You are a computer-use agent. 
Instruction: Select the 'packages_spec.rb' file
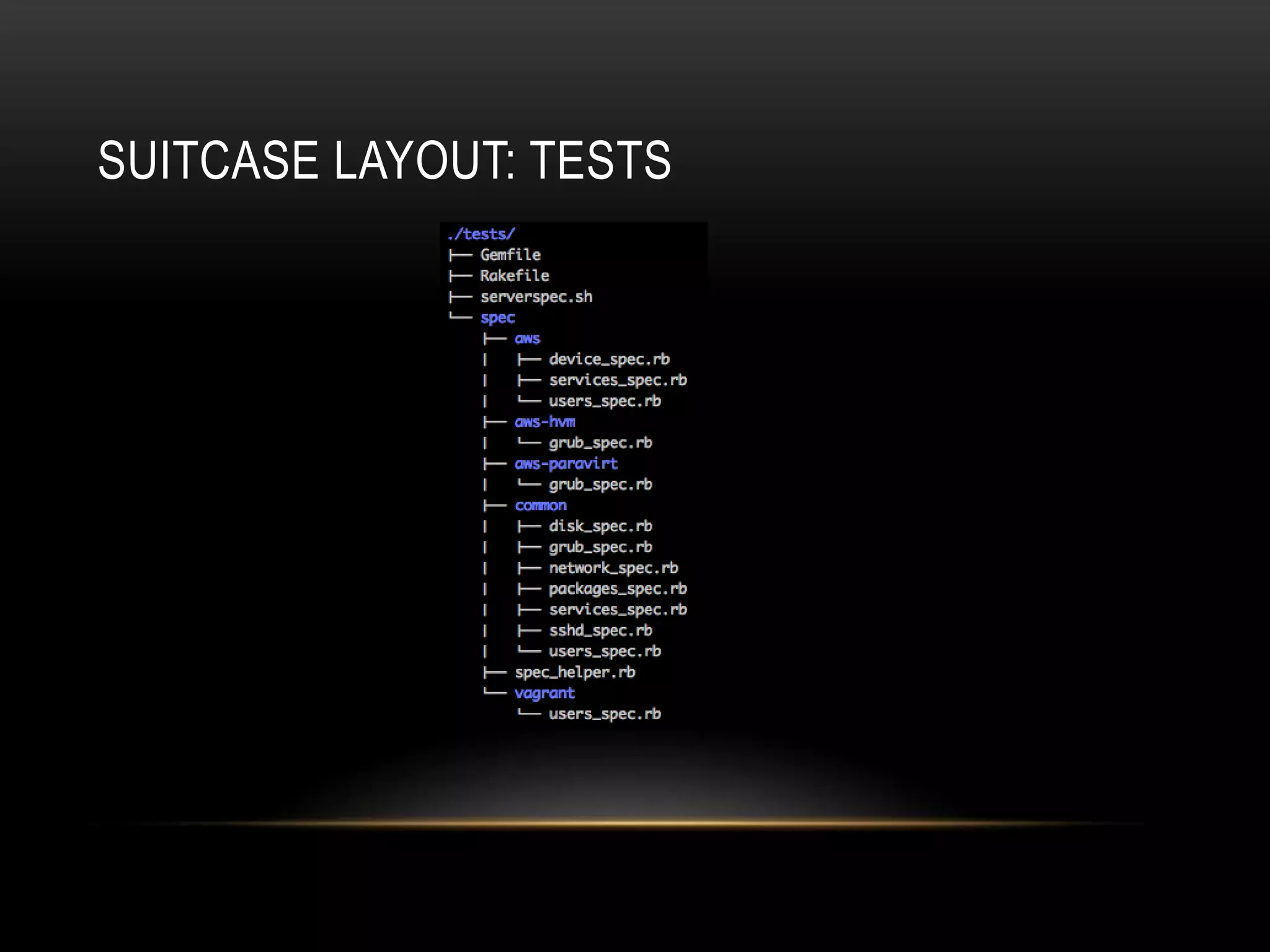click(618, 589)
